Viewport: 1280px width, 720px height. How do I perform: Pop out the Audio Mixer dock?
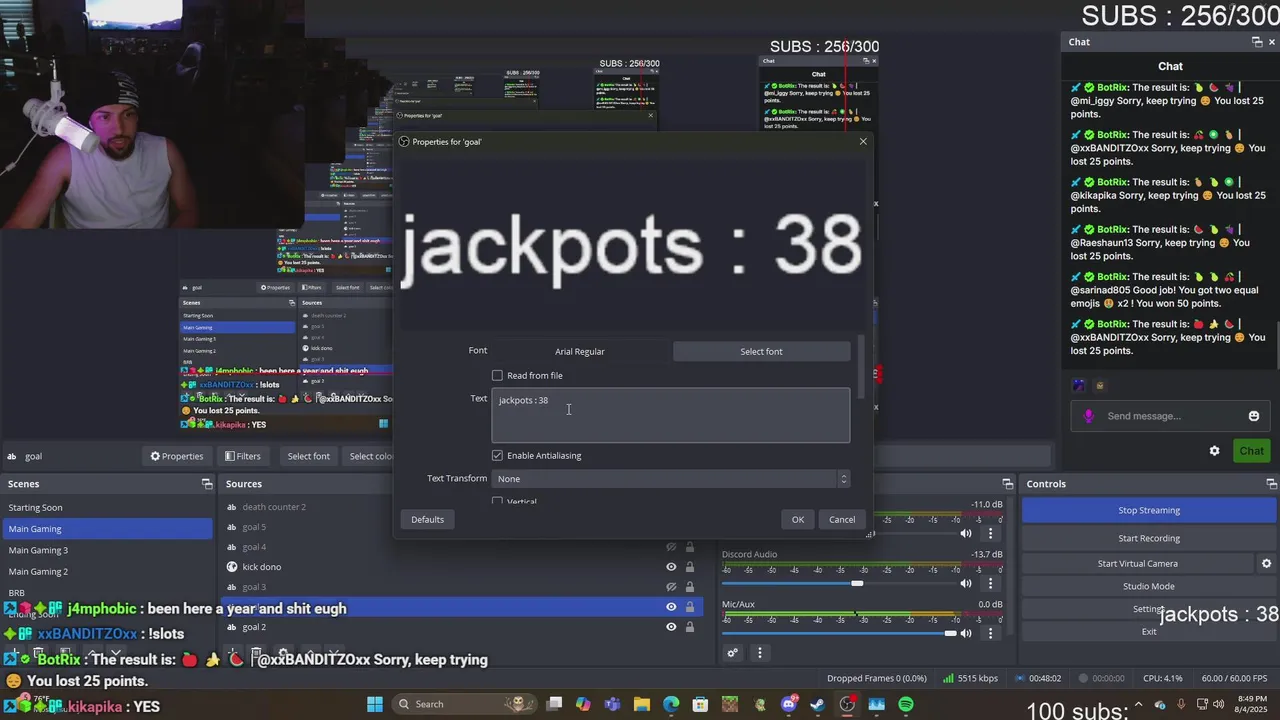click(x=1008, y=484)
